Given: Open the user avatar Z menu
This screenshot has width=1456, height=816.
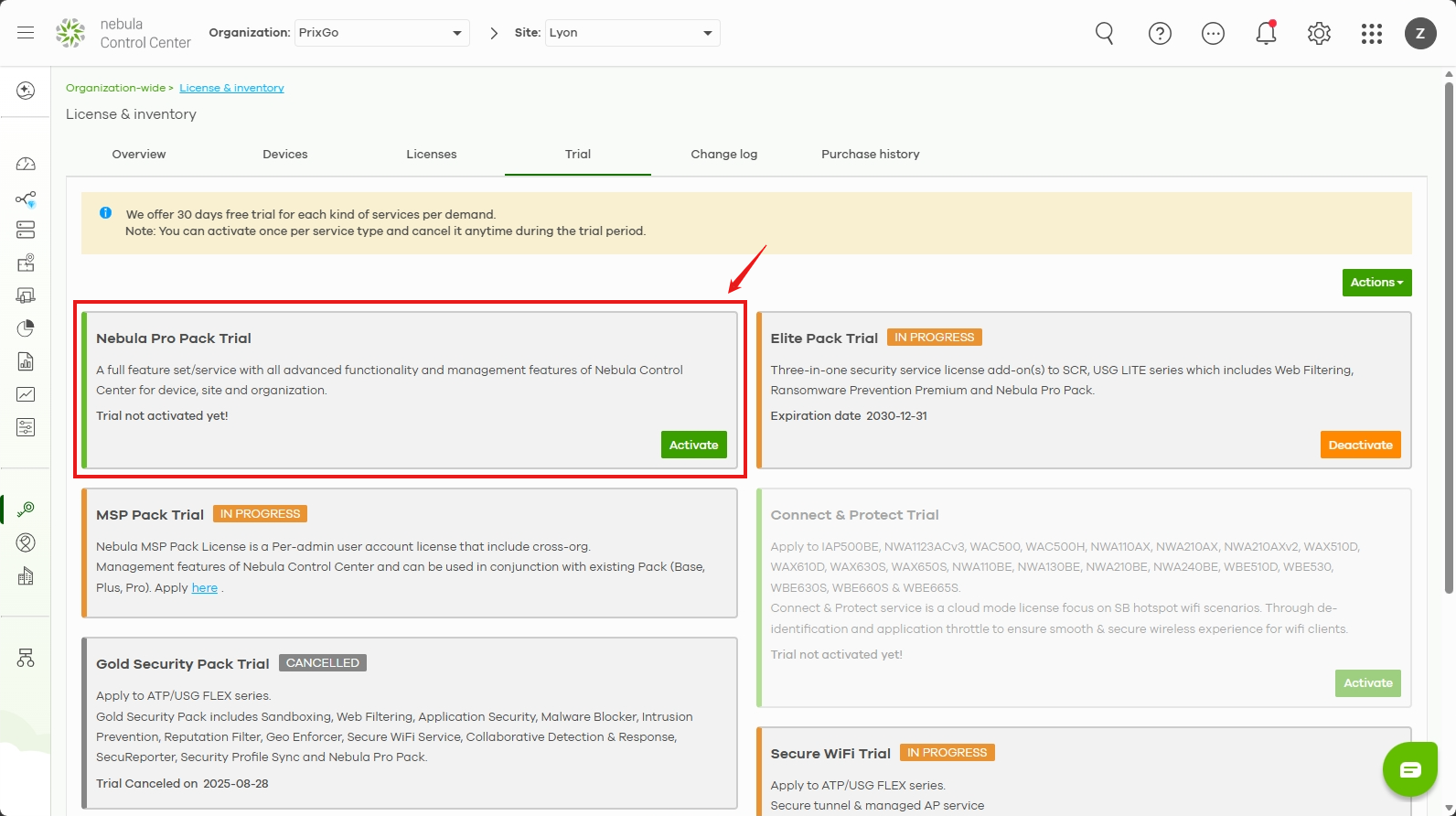Looking at the screenshot, I should pos(1420,33).
